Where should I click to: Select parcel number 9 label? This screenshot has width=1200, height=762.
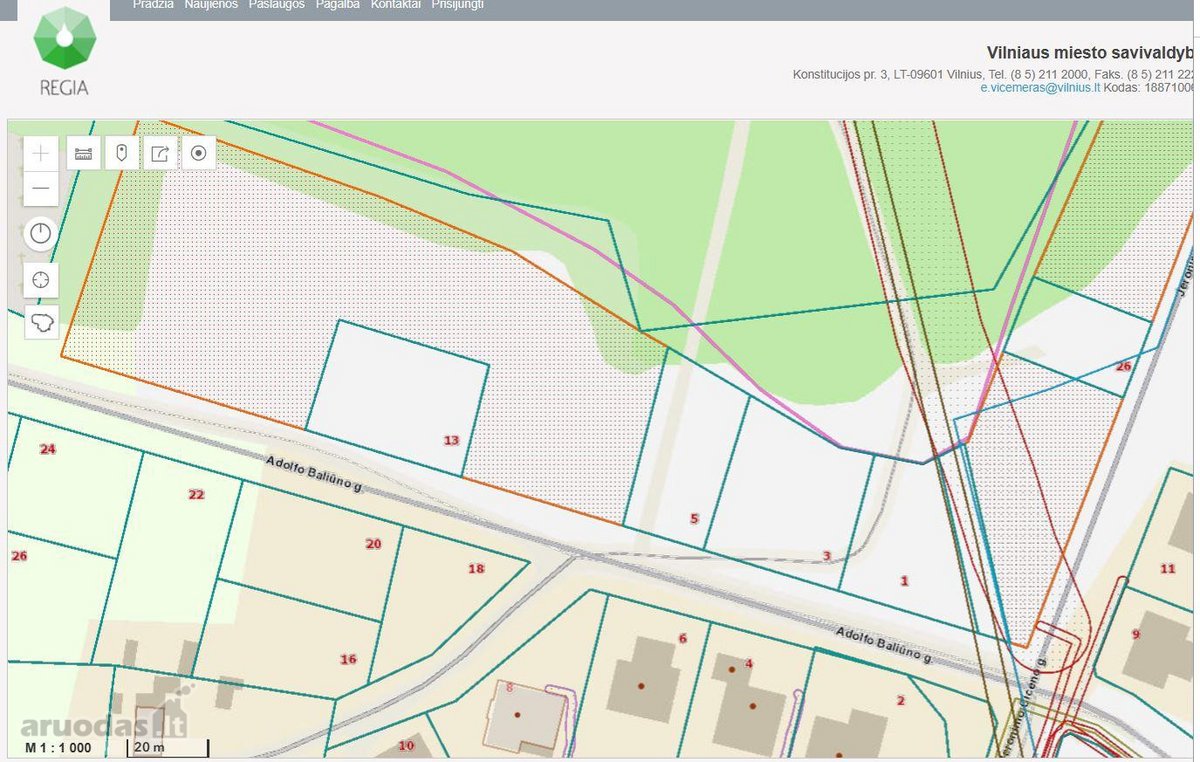point(1136,634)
